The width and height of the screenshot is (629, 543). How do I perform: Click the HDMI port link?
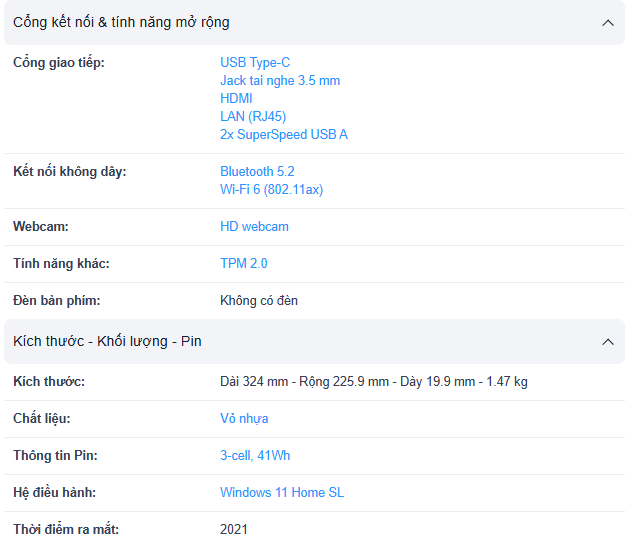[236, 98]
